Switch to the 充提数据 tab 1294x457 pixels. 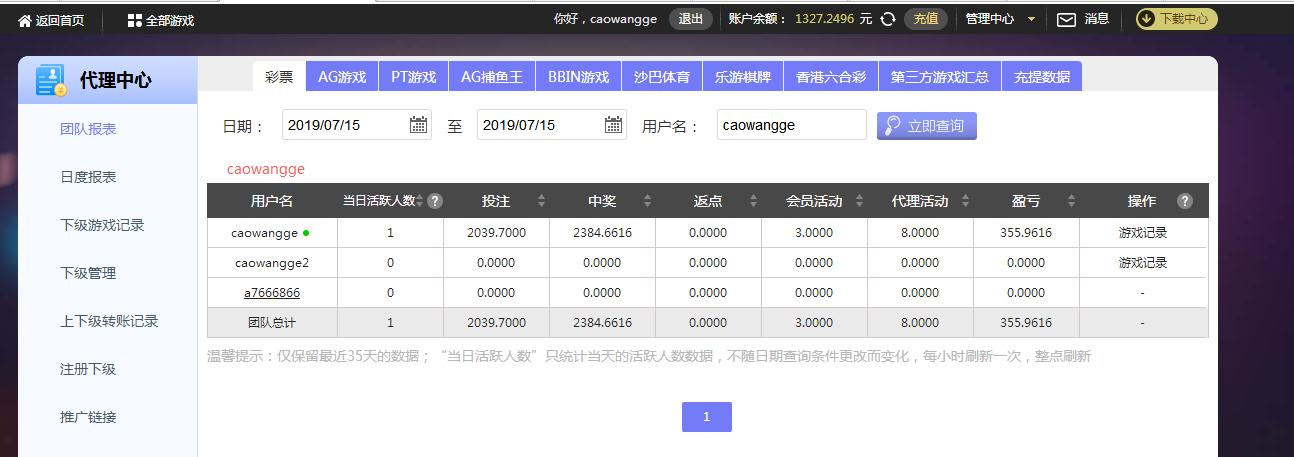point(1041,77)
